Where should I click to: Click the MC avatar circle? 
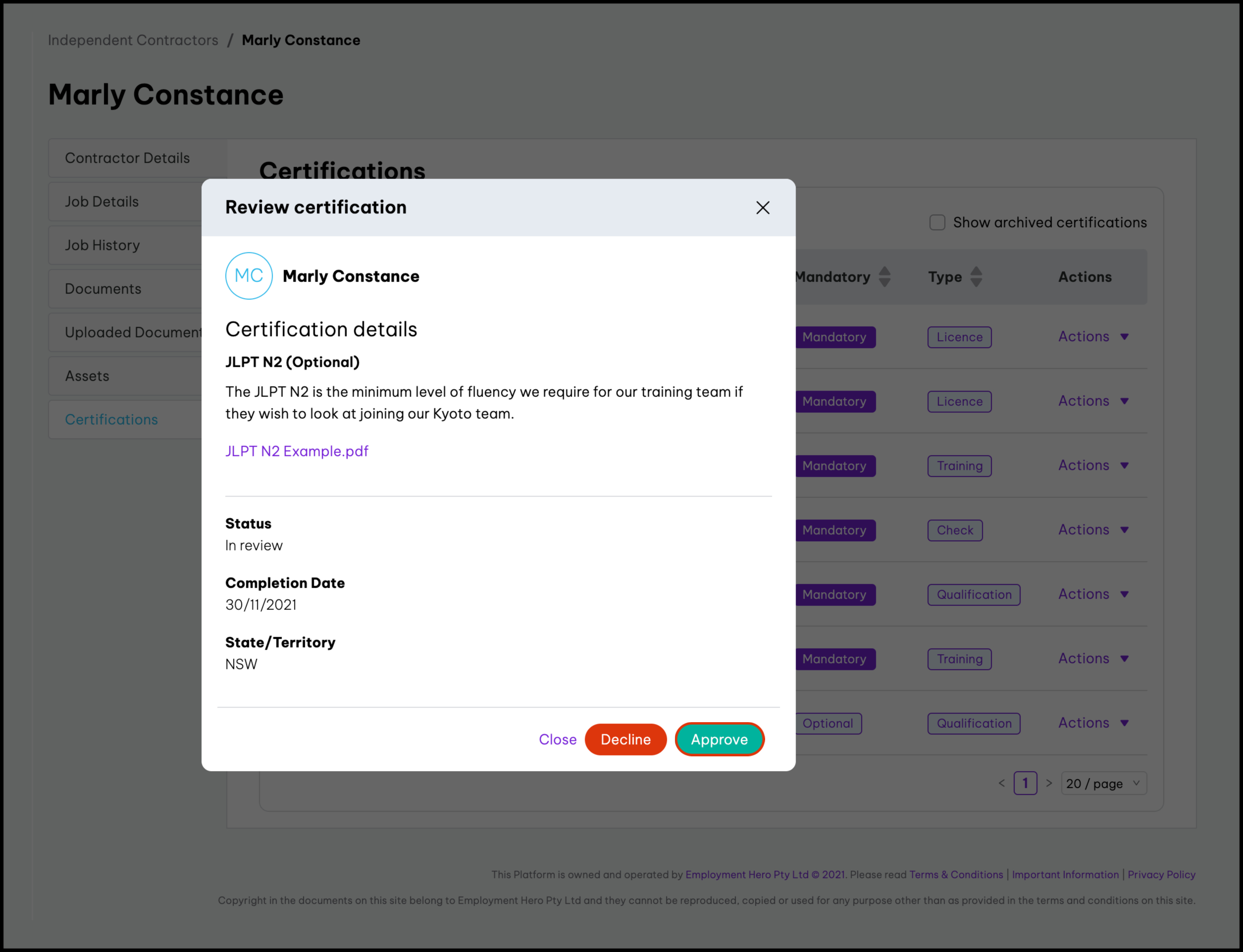click(249, 276)
